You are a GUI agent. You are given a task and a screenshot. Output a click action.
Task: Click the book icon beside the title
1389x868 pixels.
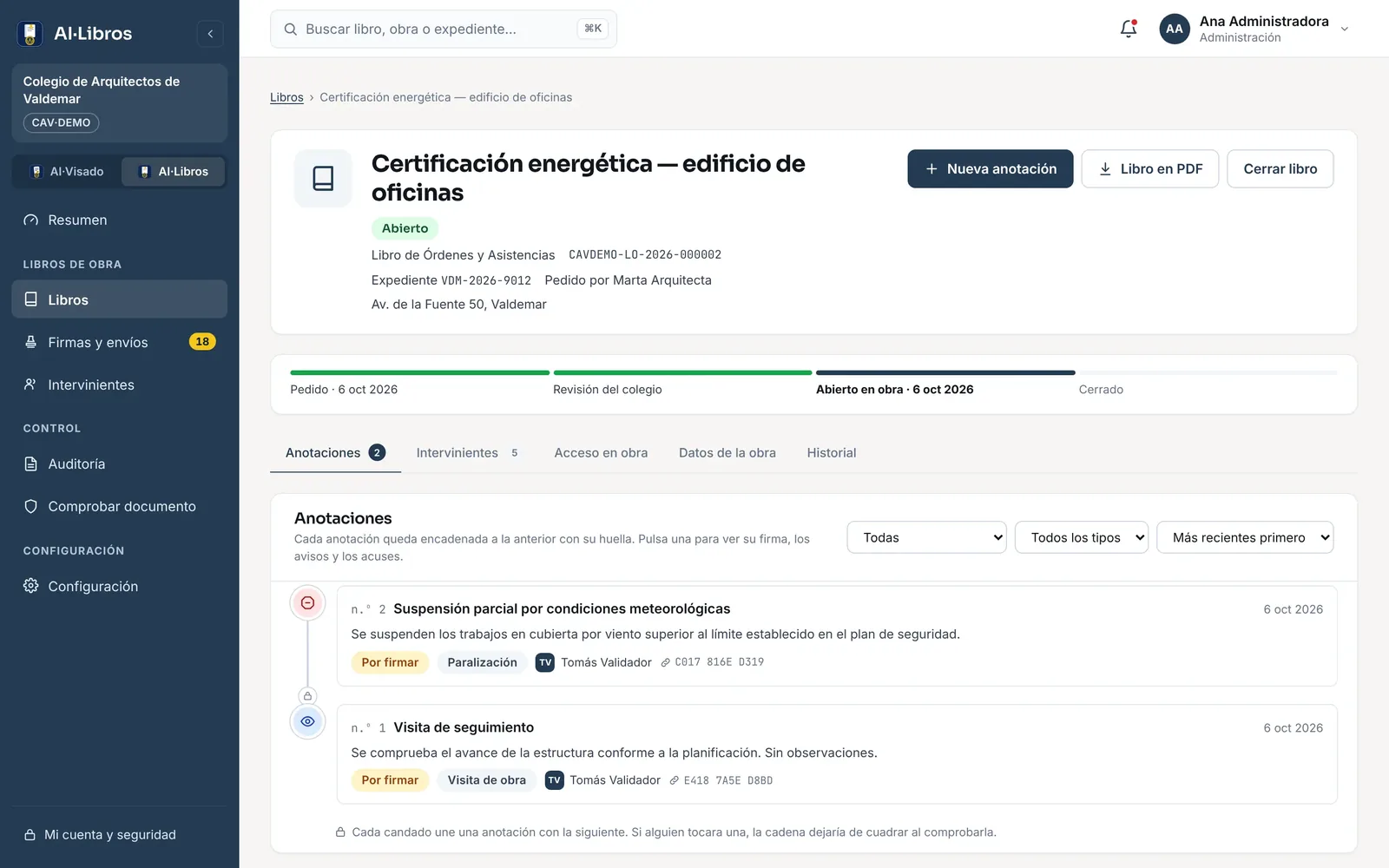323,179
